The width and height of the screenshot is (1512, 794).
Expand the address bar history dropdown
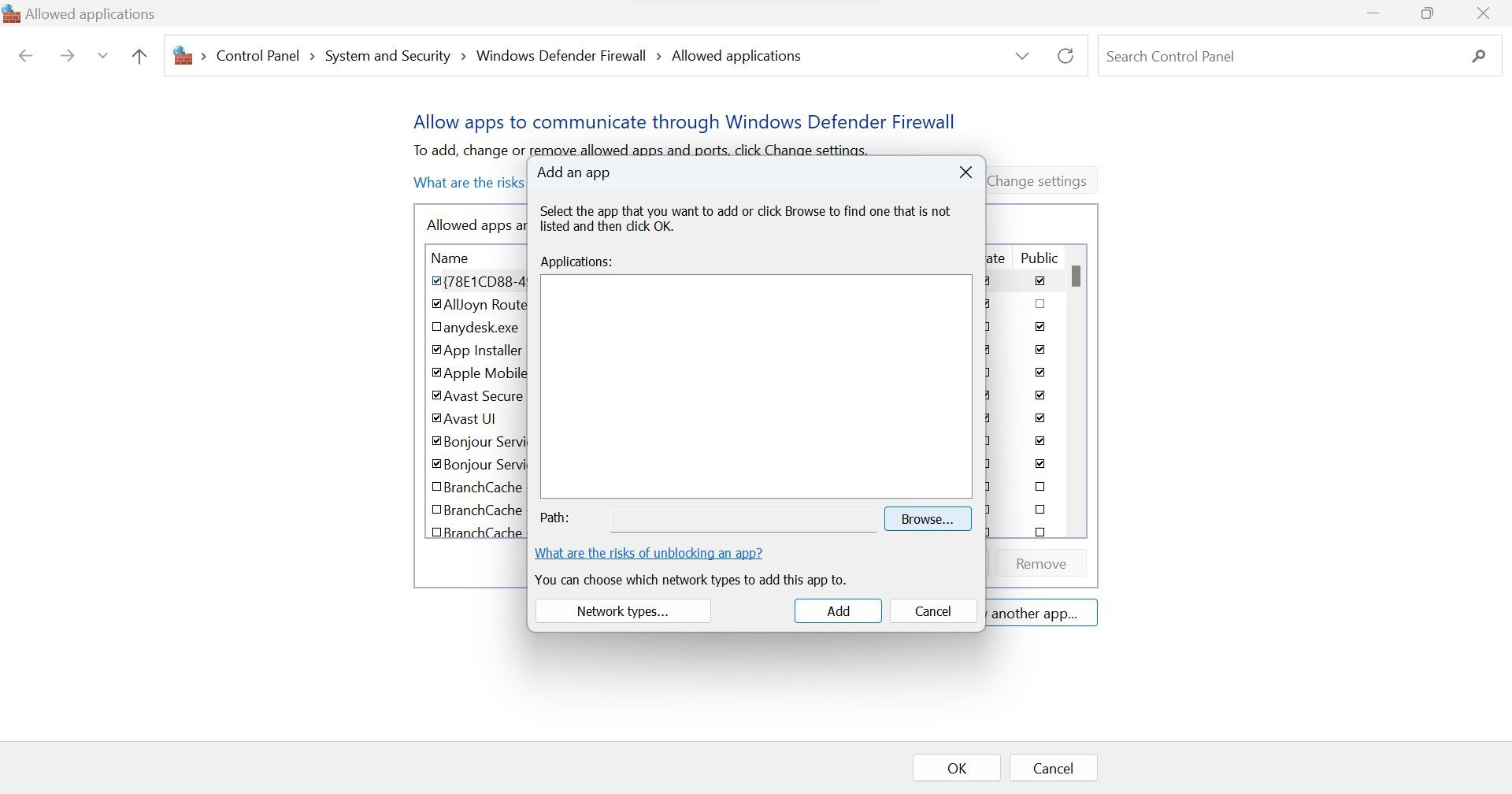click(x=1021, y=56)
